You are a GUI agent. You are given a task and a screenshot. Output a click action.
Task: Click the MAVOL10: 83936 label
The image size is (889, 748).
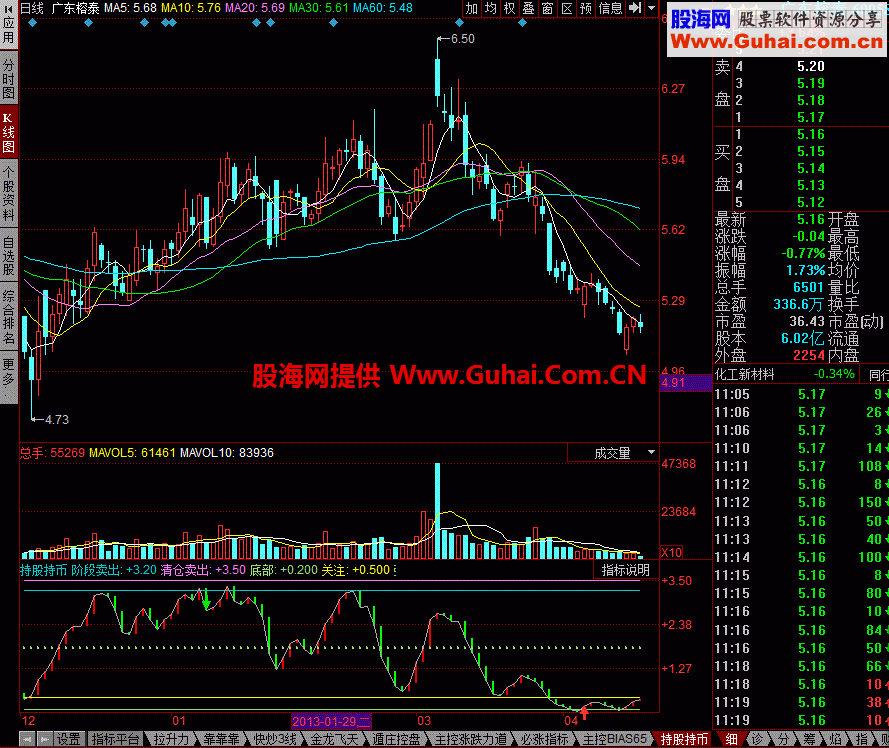(x=227, y=453)
